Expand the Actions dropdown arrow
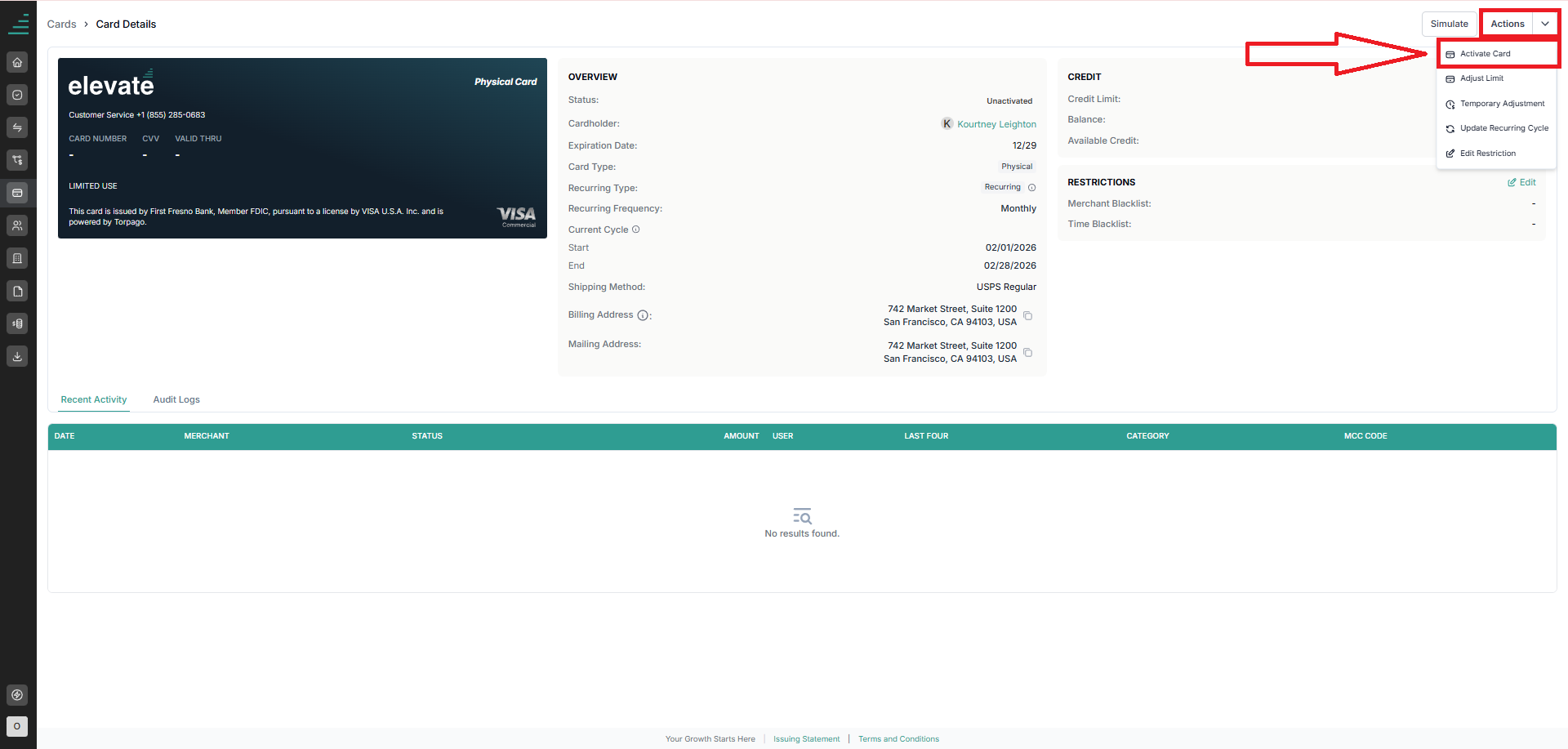The image size is (1568, 749). click(x=1545, y=24)
